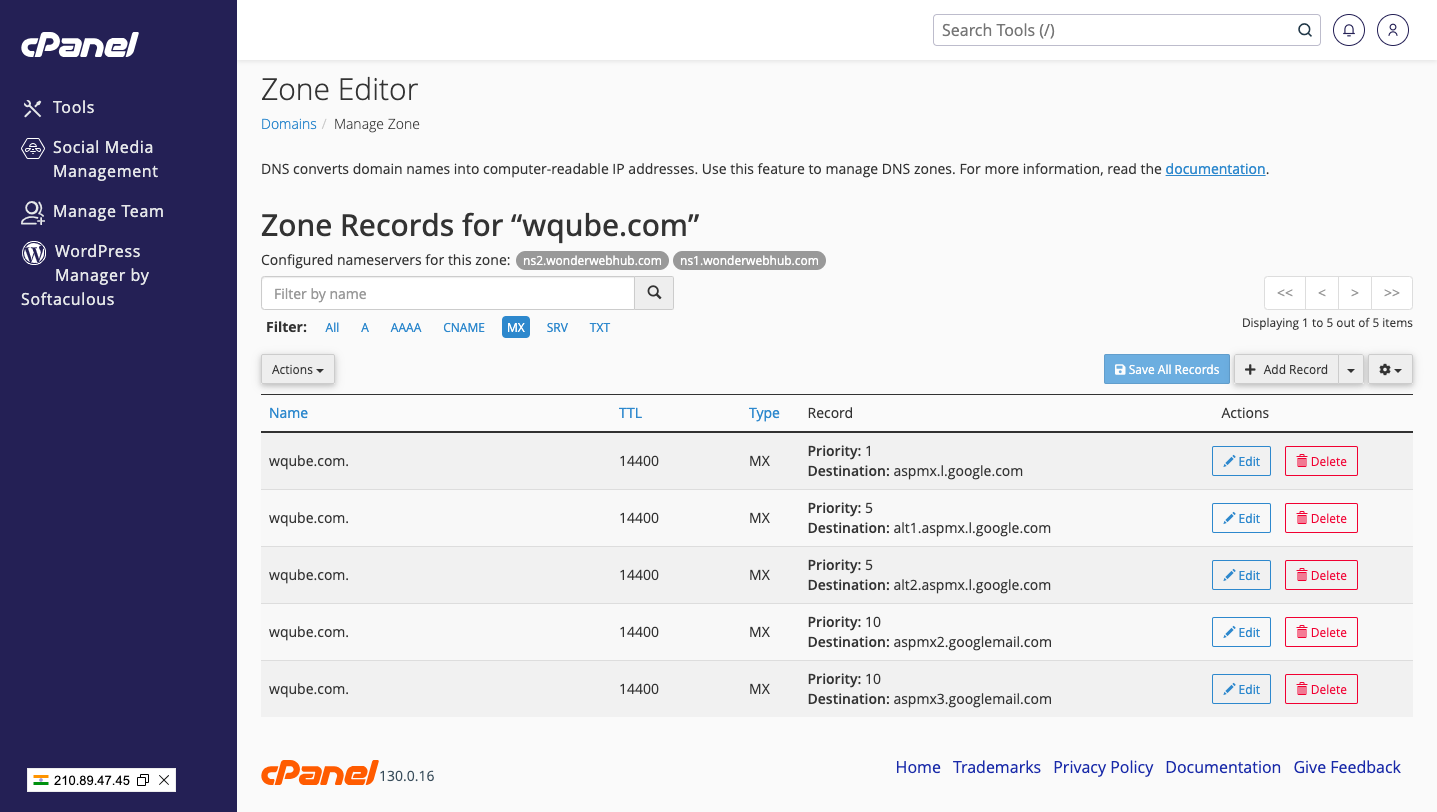The height and width of the screenshot is (812, 1437).
Task: Click the notifications bell icon
Action: pyautogui.click(x=1348, y=30)
